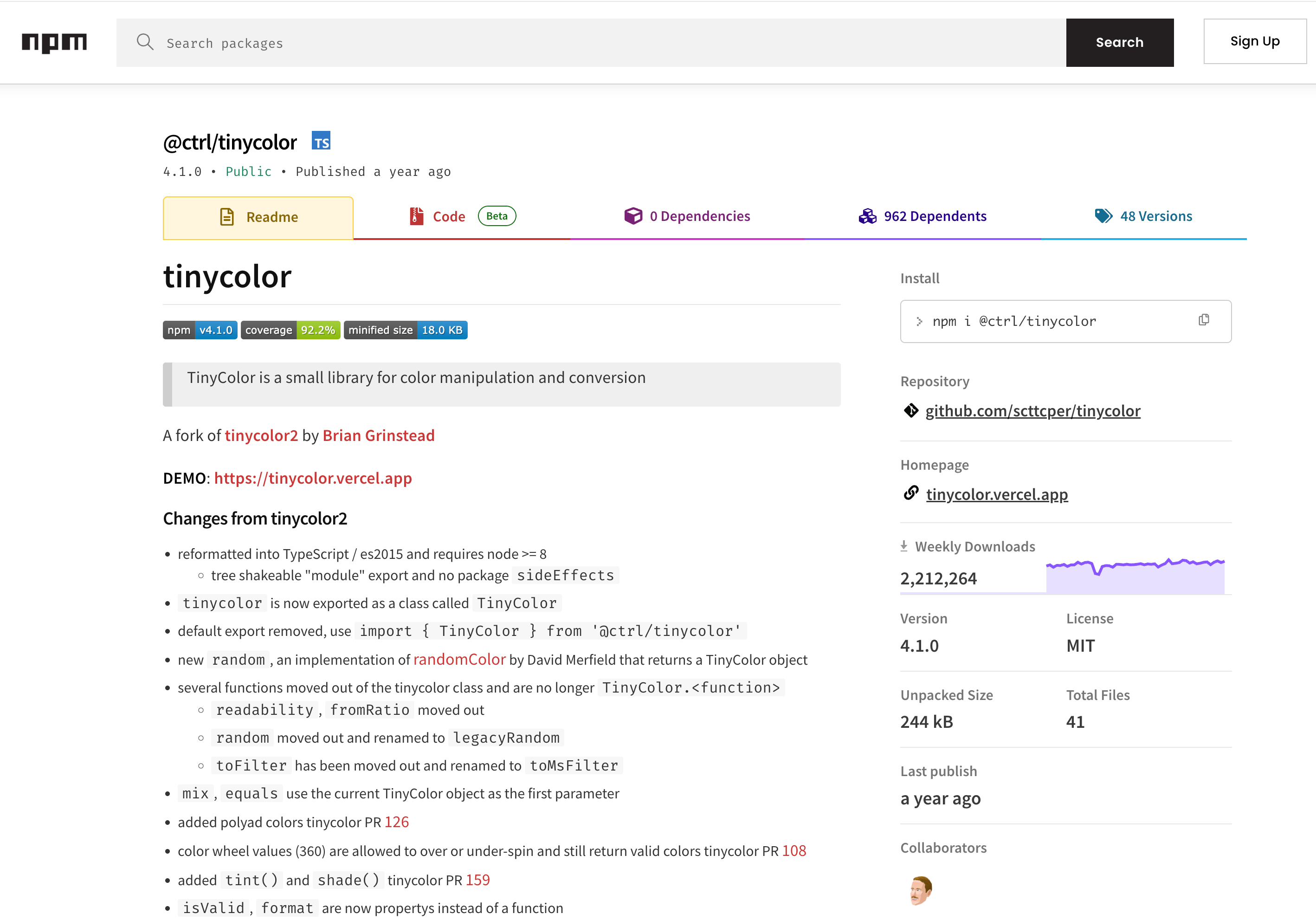Open the 48 Versions tab
1316x920 pixels.
tap(1143, 216)
